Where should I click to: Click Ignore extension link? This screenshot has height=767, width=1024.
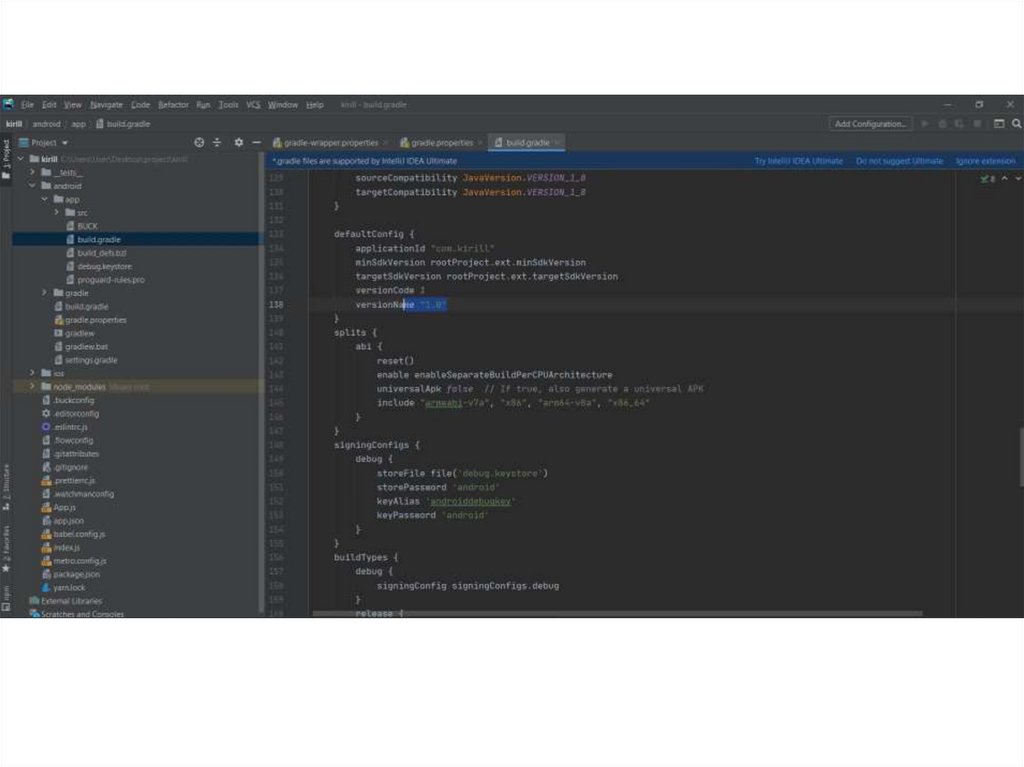pyautogui.click(x=985, y=161)
